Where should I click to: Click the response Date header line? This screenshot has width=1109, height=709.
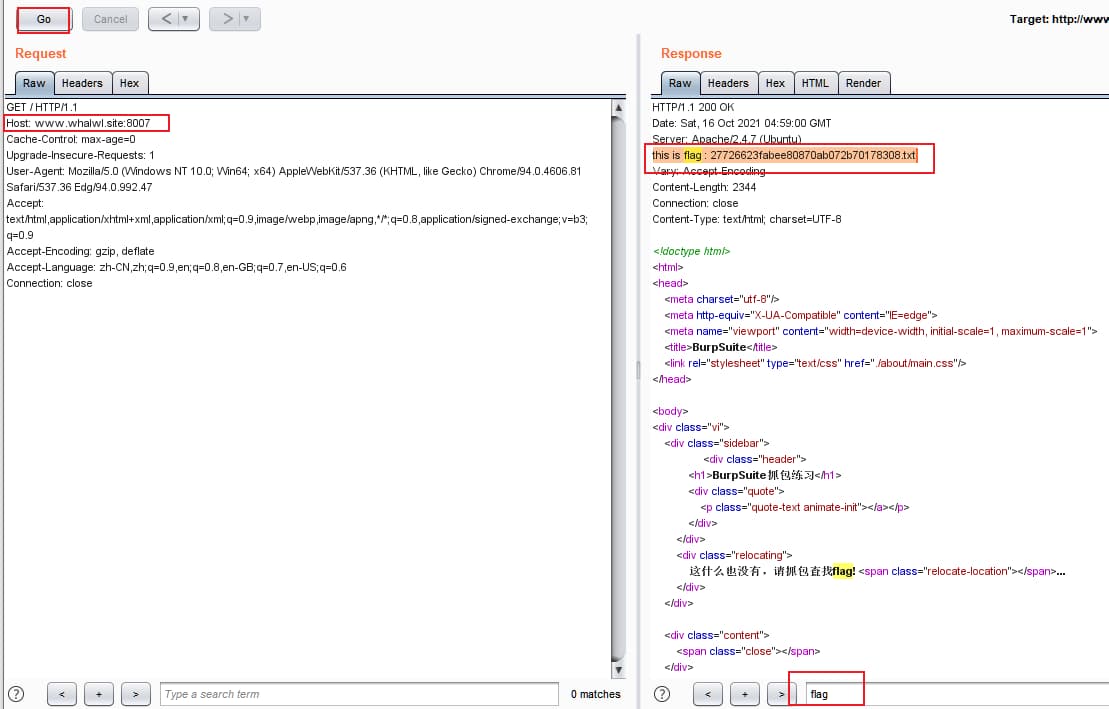tap(742, 123)
